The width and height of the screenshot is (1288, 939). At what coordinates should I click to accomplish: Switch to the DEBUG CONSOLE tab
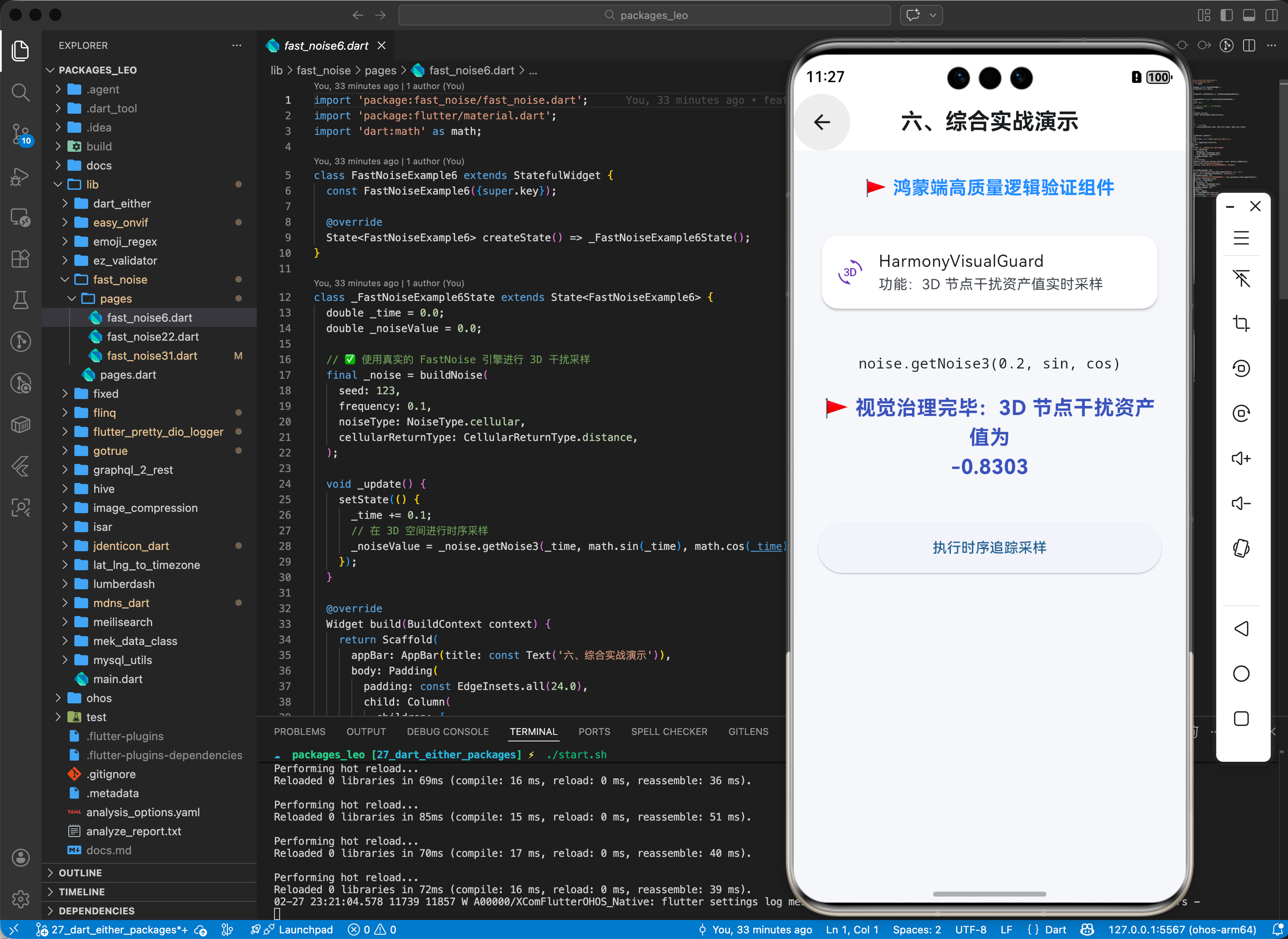tap(447, 731)
